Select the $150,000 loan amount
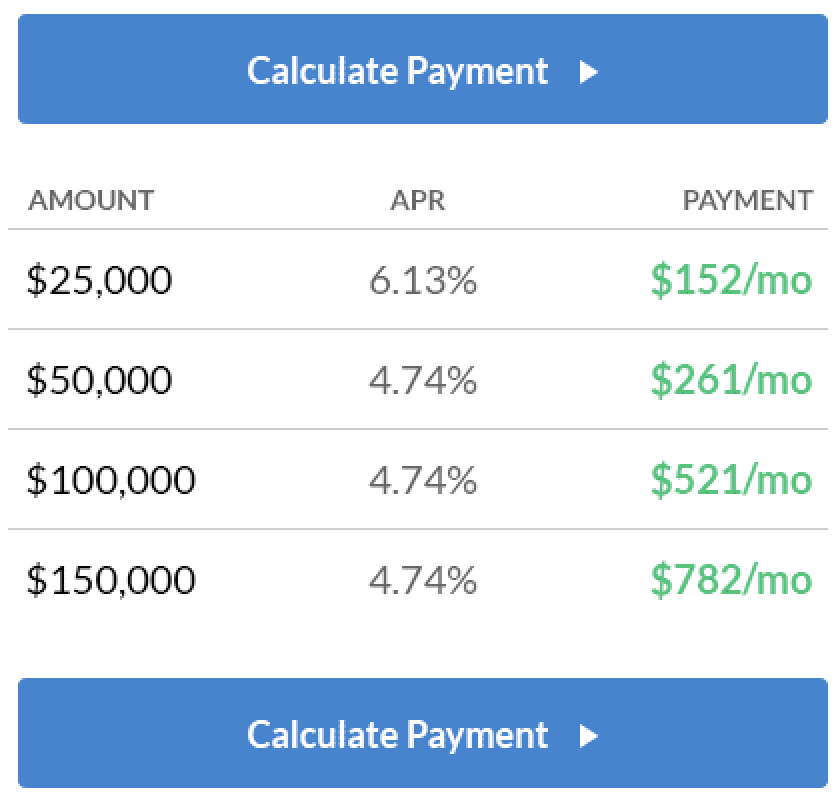836x800 pixels. coord(111,580)
